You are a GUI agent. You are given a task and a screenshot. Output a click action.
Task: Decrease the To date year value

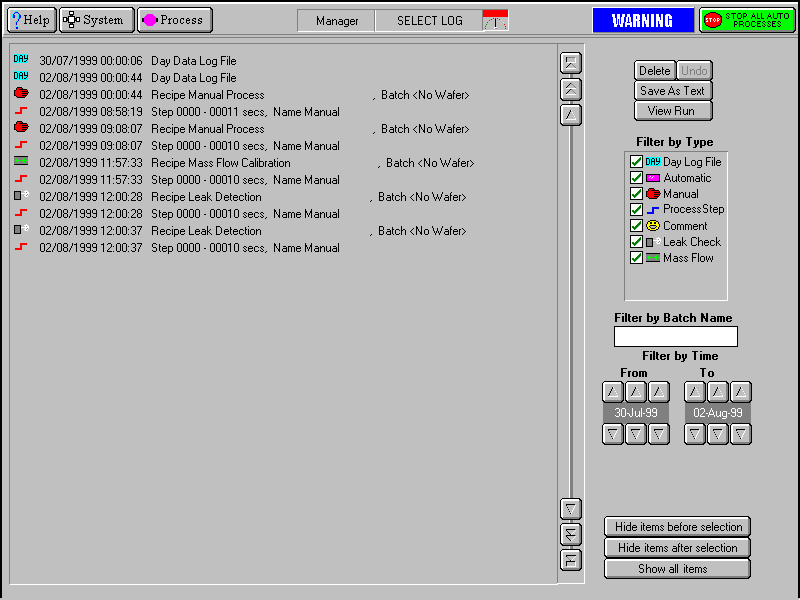(740, 434)
